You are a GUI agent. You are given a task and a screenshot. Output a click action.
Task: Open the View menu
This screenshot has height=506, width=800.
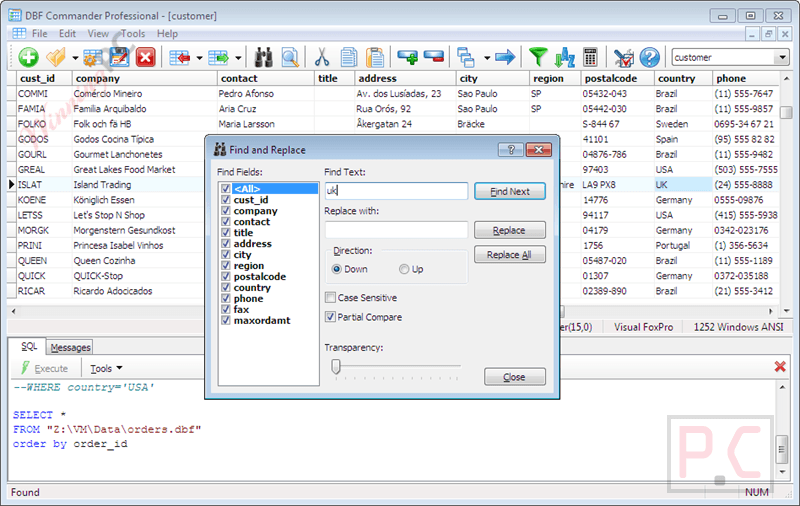98,34
